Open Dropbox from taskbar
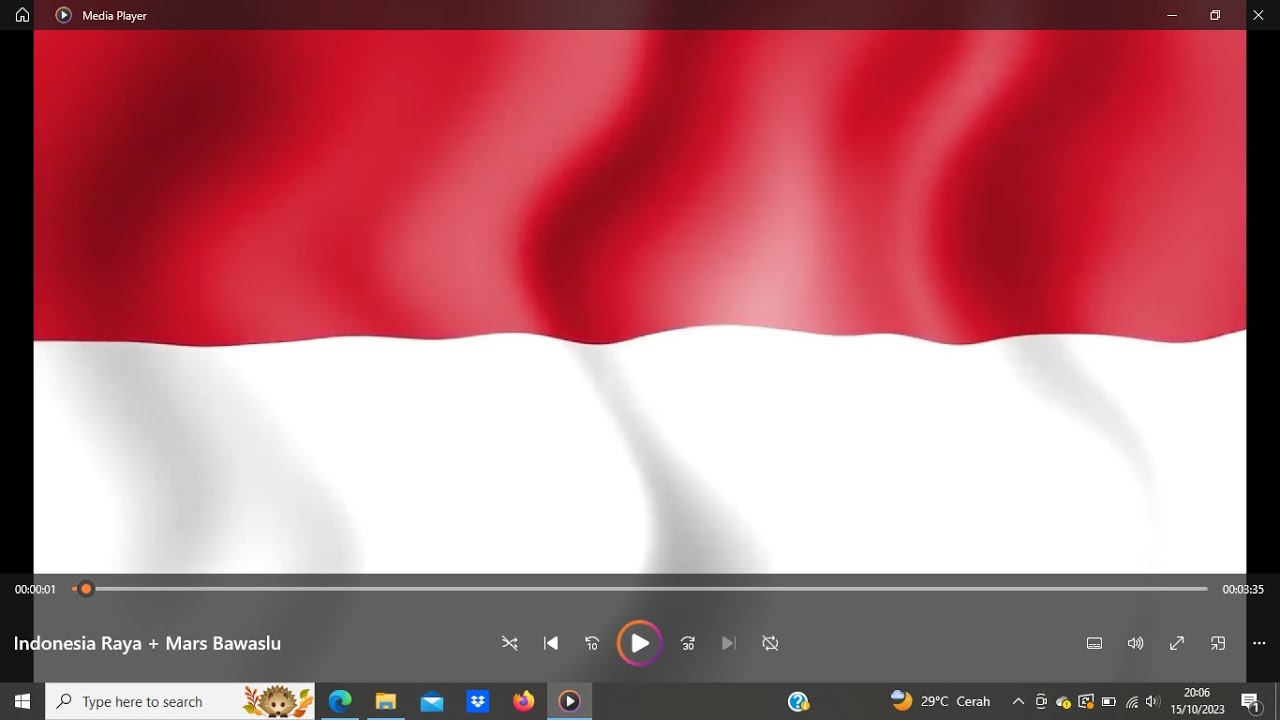 point(478,701)
